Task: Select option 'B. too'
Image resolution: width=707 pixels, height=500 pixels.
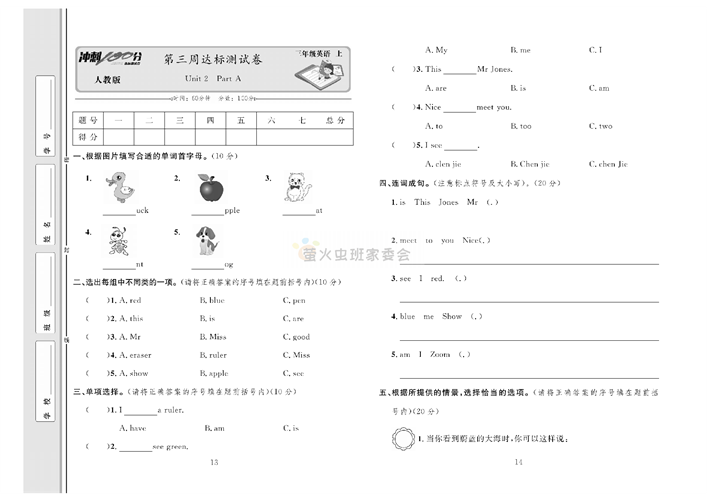Action: 521,126
